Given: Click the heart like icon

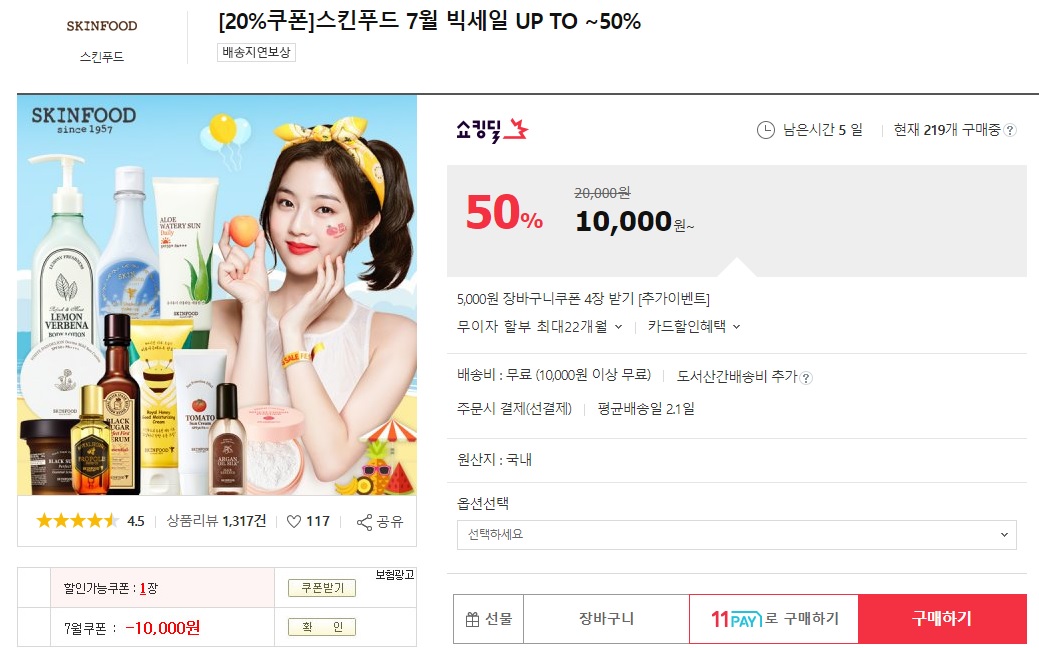Looking at the screenshot, I should coord(294,522).
